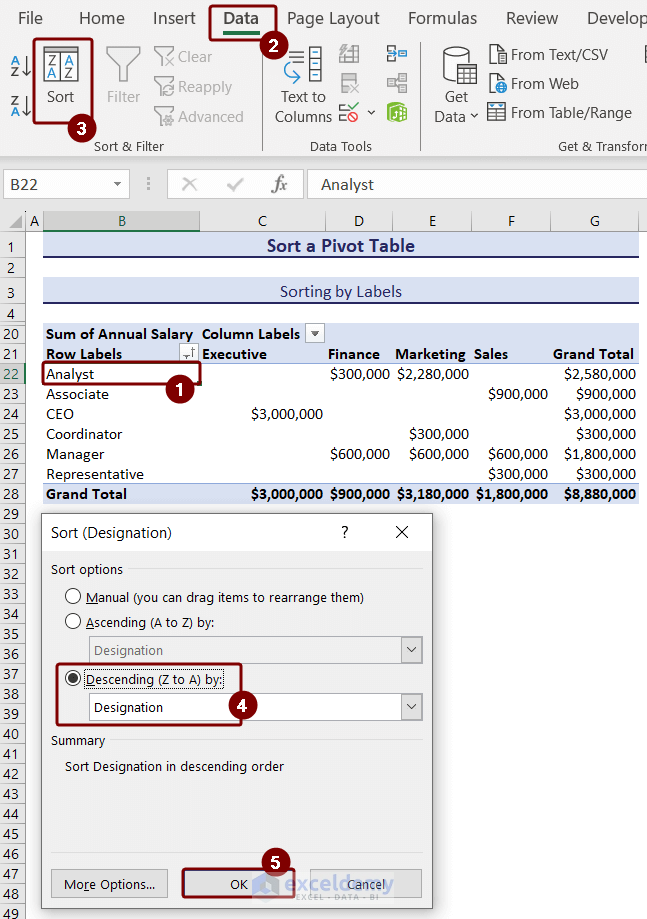Select row 22 header
This screenshot has height=919, width=647.
pos(12,373)
